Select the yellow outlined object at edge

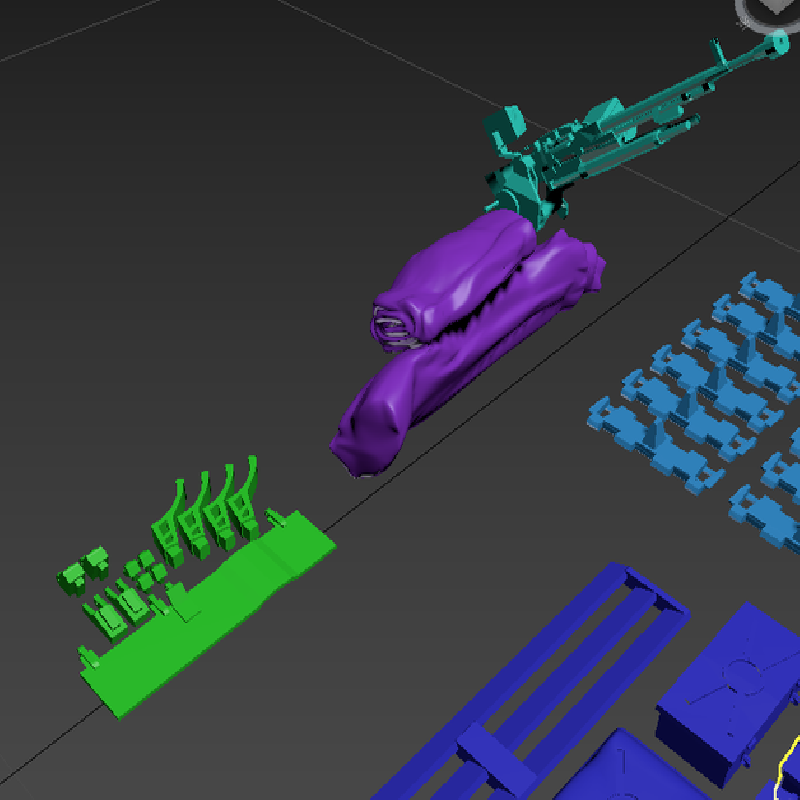pos(788,770)
